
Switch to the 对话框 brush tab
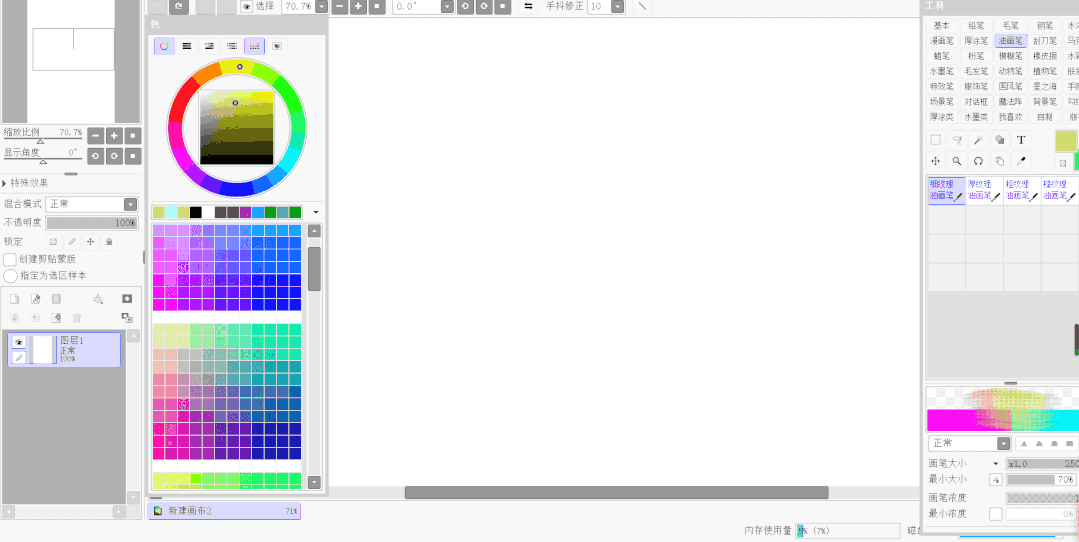pos(976,101)
